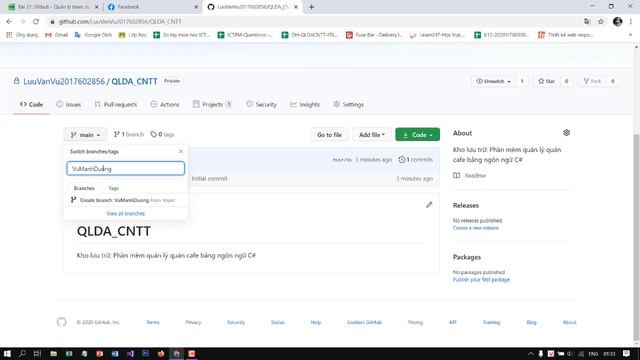Open the Security repository tab

[261, 104]
